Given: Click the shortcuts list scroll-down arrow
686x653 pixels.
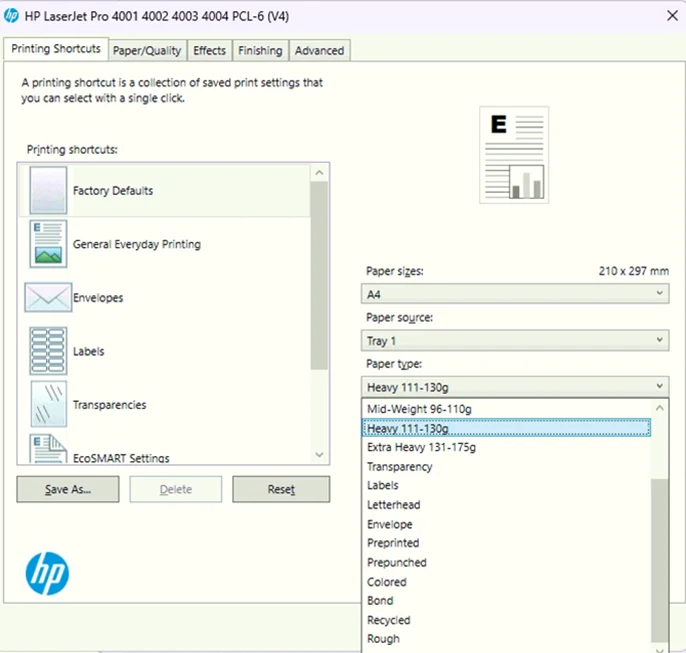Looking at the screenshot, I should [x=319, y=455].
